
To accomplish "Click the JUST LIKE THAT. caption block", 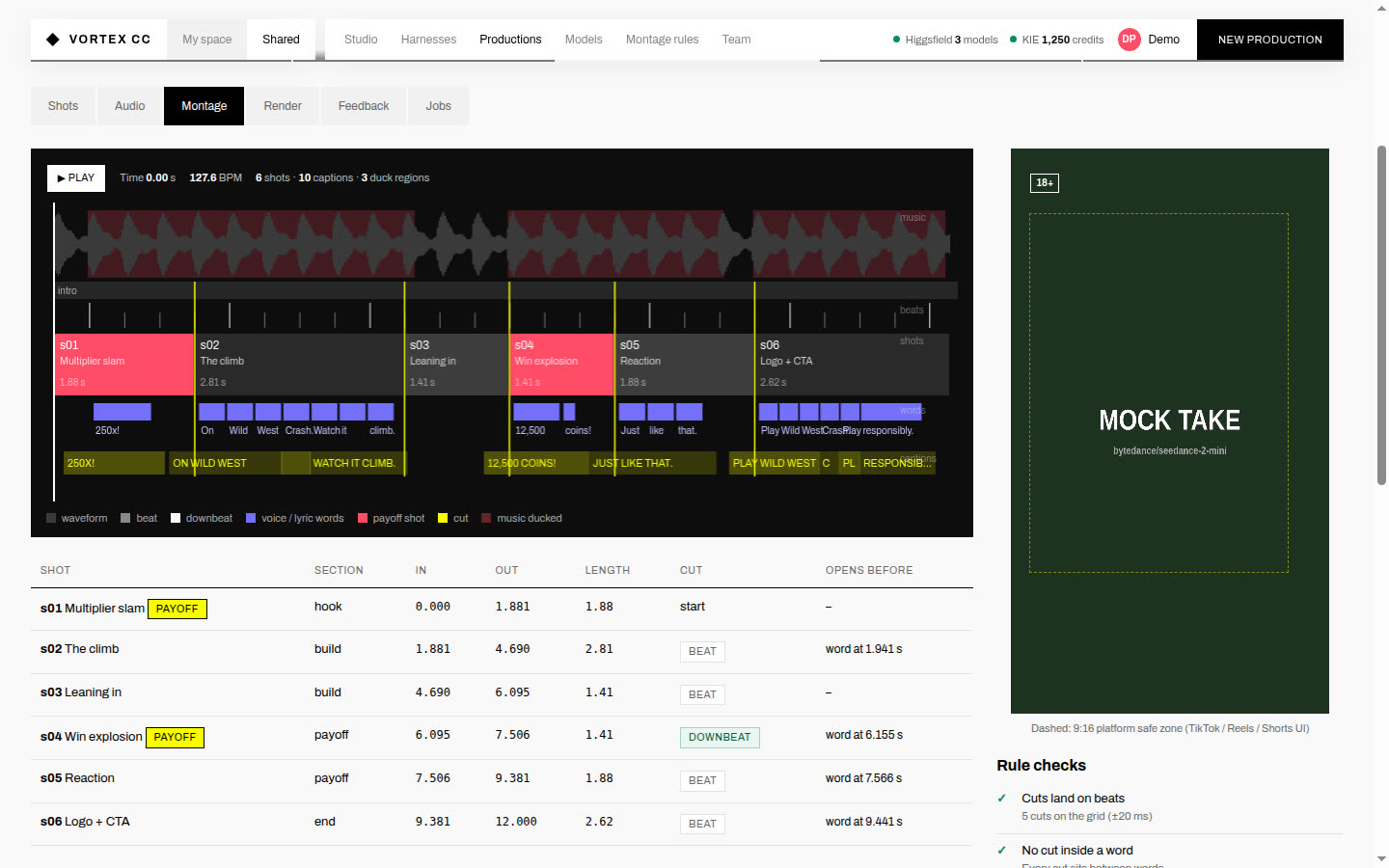I will [653, 463].
